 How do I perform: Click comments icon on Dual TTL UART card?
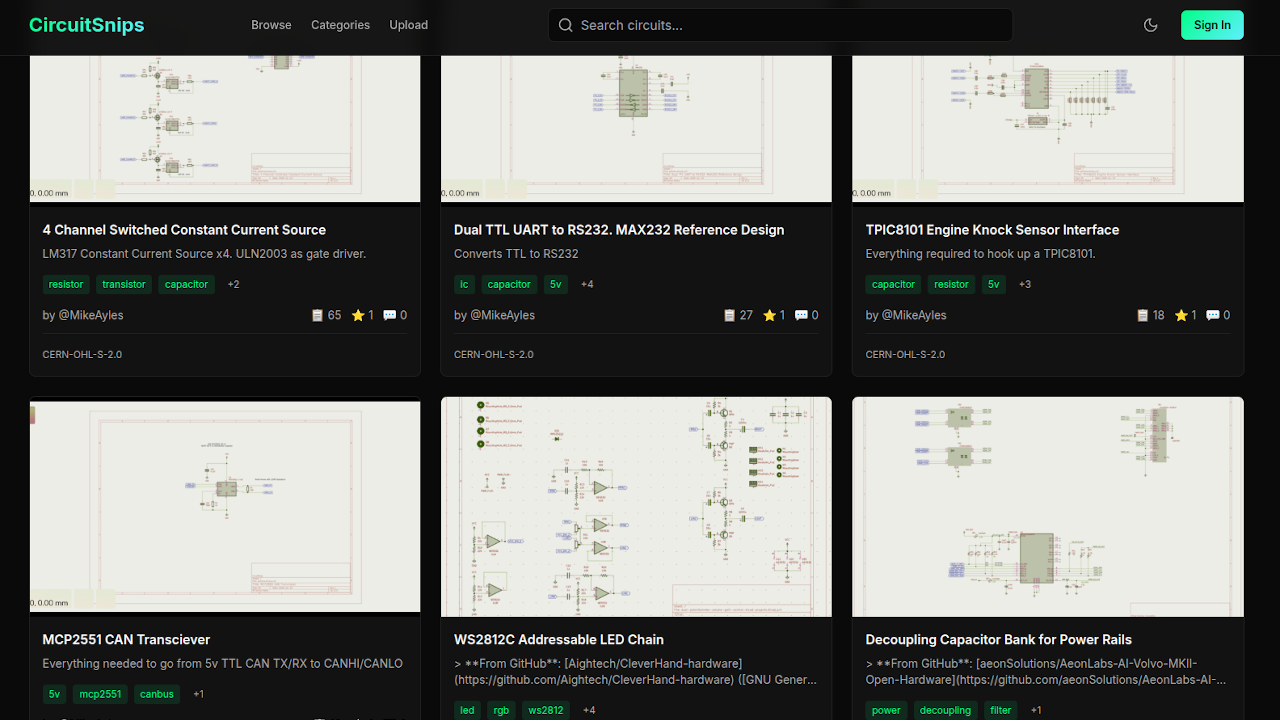coord(801,315)
